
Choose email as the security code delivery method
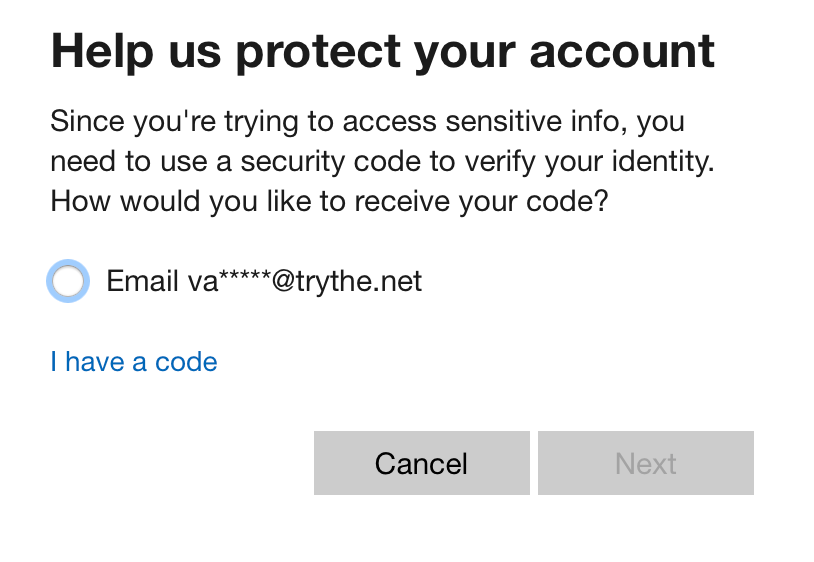(x=68, y=282)
